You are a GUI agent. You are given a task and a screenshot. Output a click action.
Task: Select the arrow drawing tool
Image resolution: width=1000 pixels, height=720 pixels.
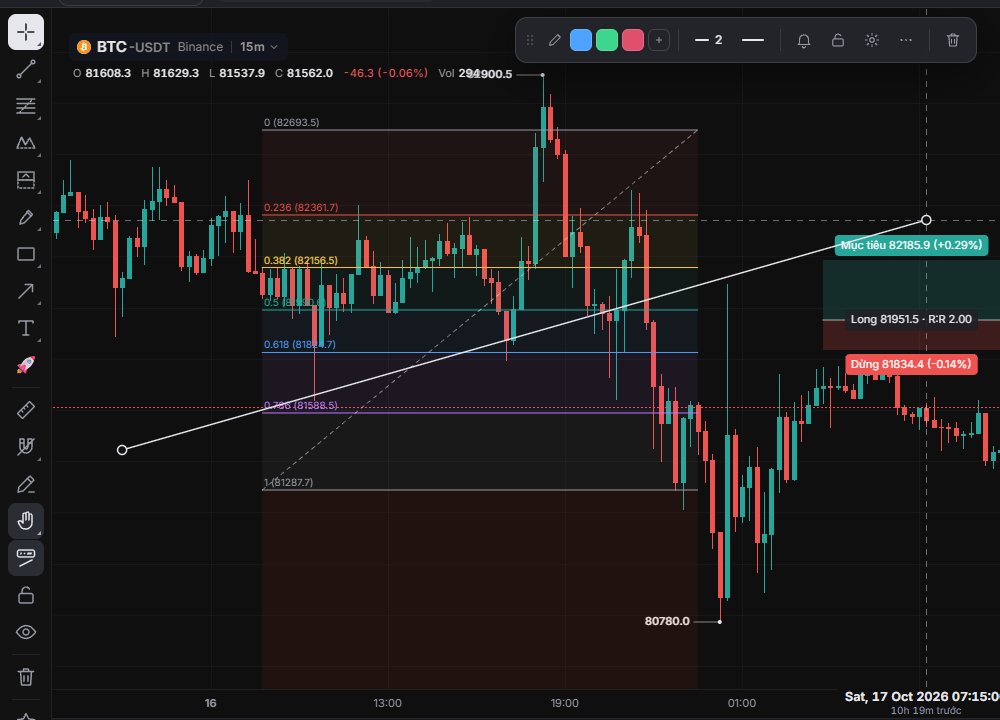tap(26, 291)
